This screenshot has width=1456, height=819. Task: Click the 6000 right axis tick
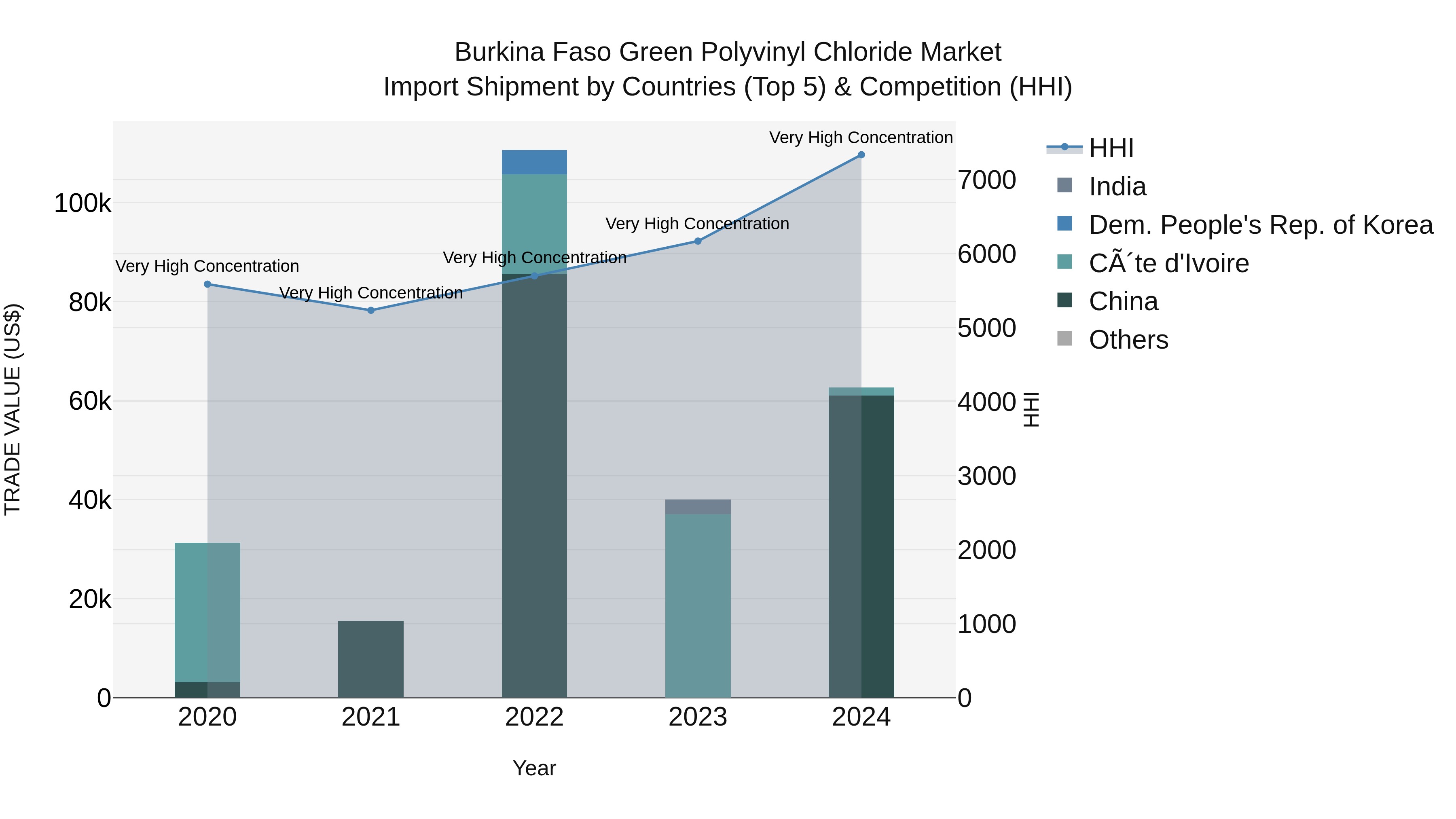pos(987,254)
